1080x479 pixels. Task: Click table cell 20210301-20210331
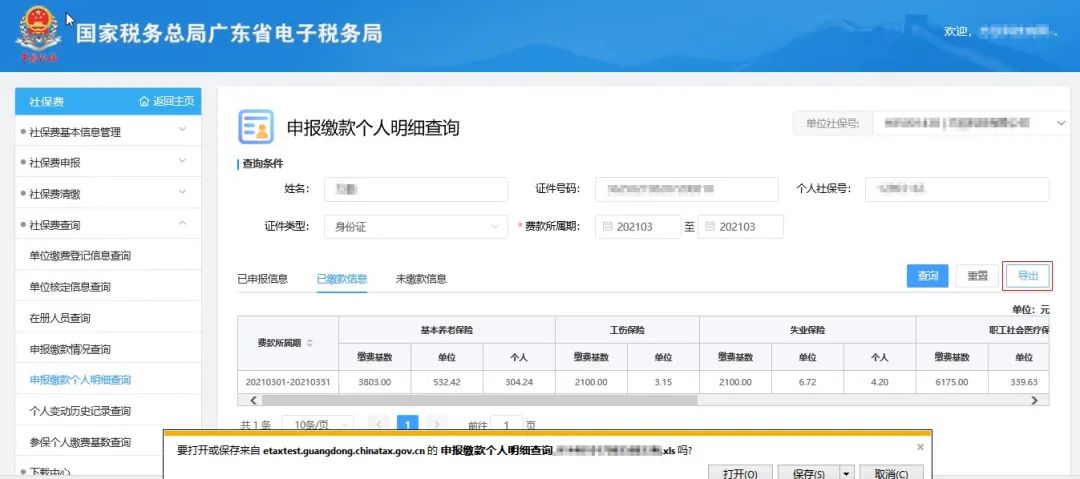288,382
